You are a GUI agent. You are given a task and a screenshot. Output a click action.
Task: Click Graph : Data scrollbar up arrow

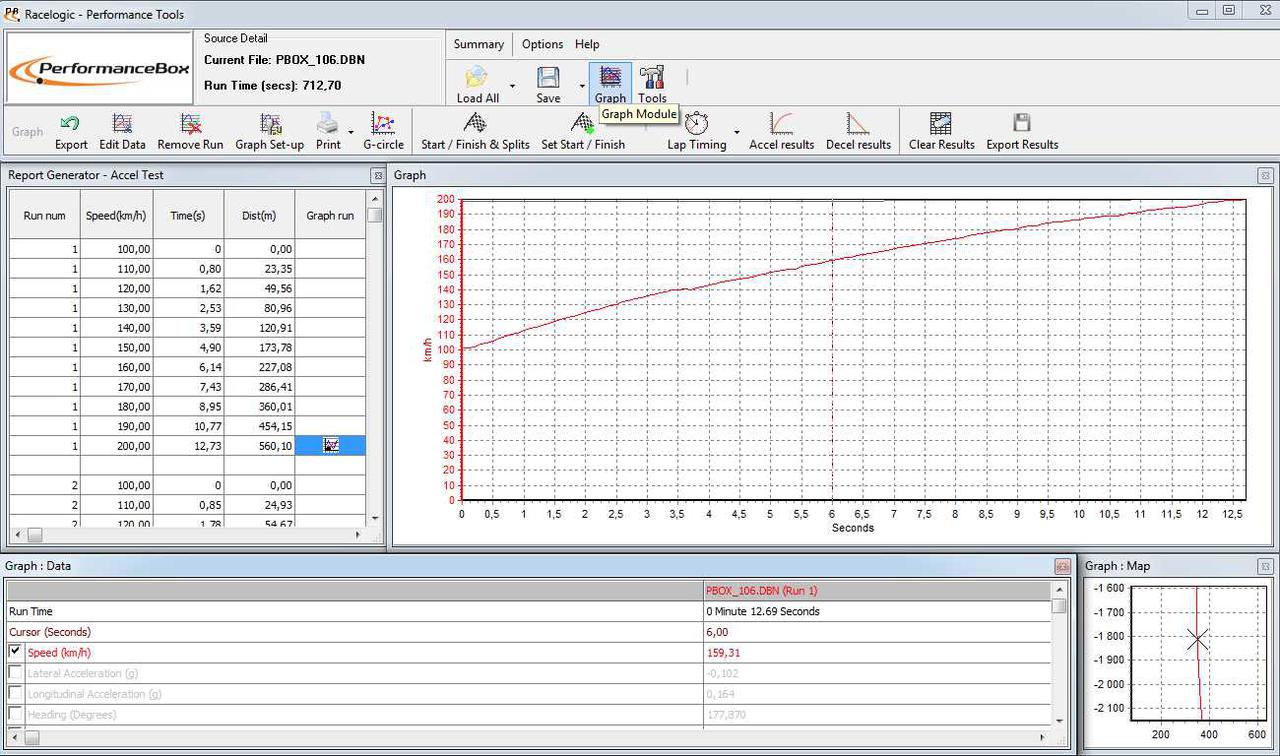click(x=1059, y=590)
